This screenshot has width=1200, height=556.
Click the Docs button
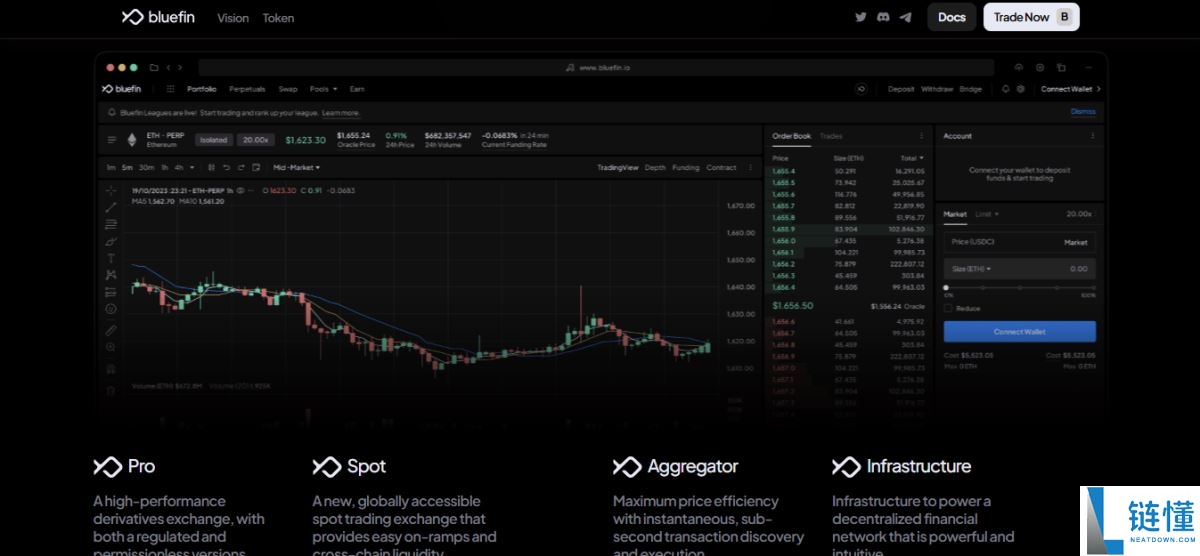tap(952, 17)
